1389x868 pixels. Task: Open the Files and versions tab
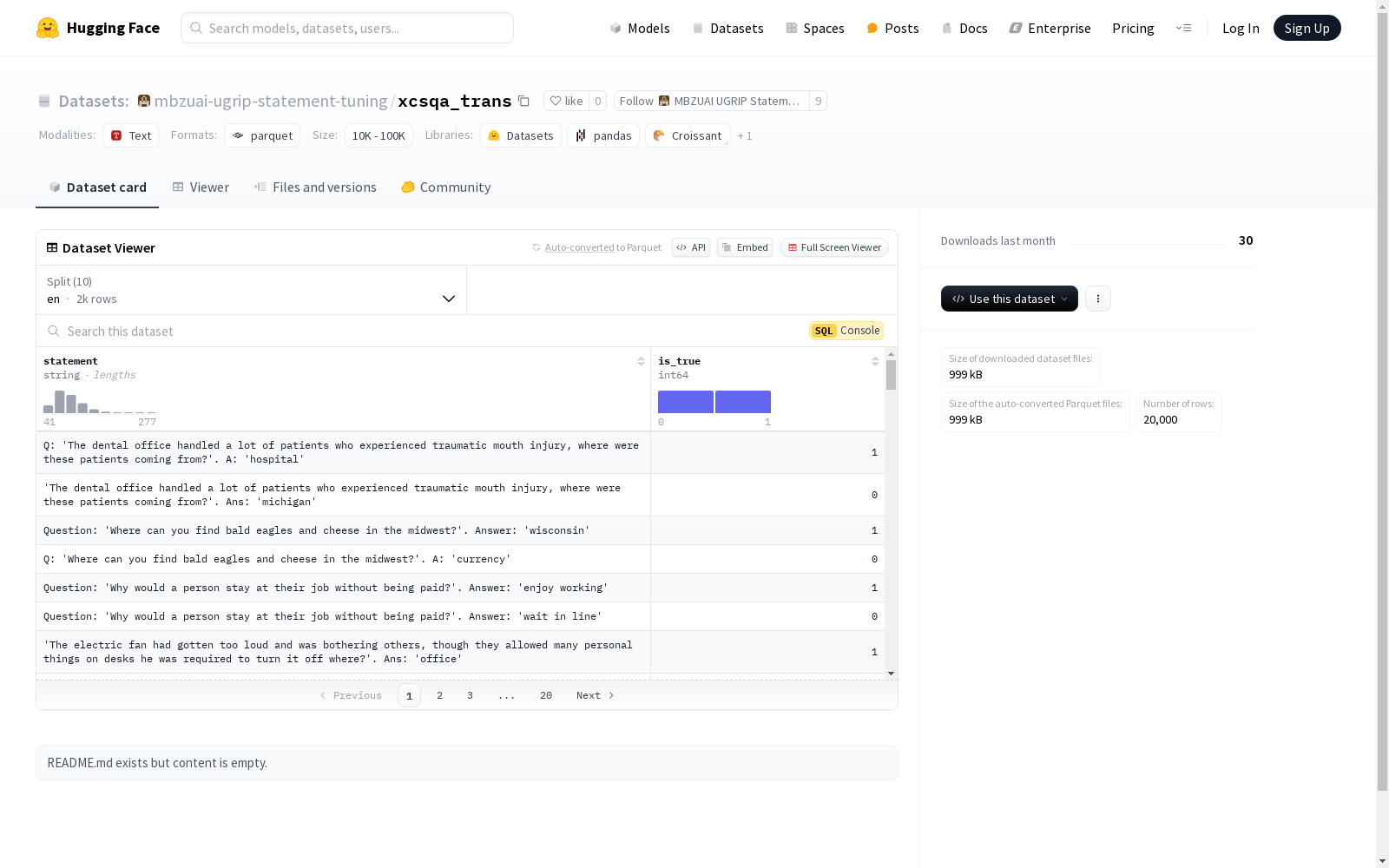click(315, 187)
